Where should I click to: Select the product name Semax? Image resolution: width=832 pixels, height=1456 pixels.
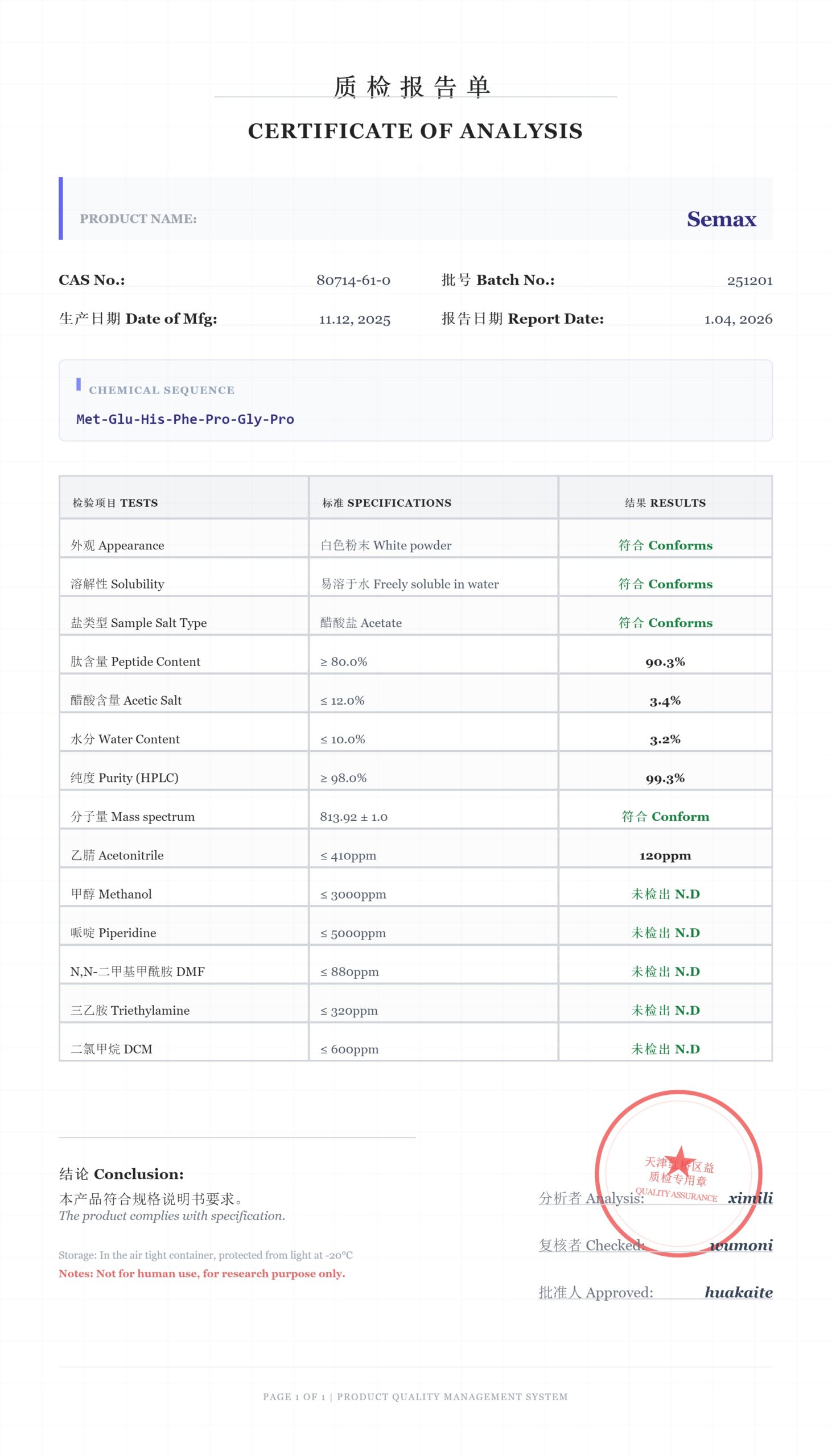[x=720, y=220]
